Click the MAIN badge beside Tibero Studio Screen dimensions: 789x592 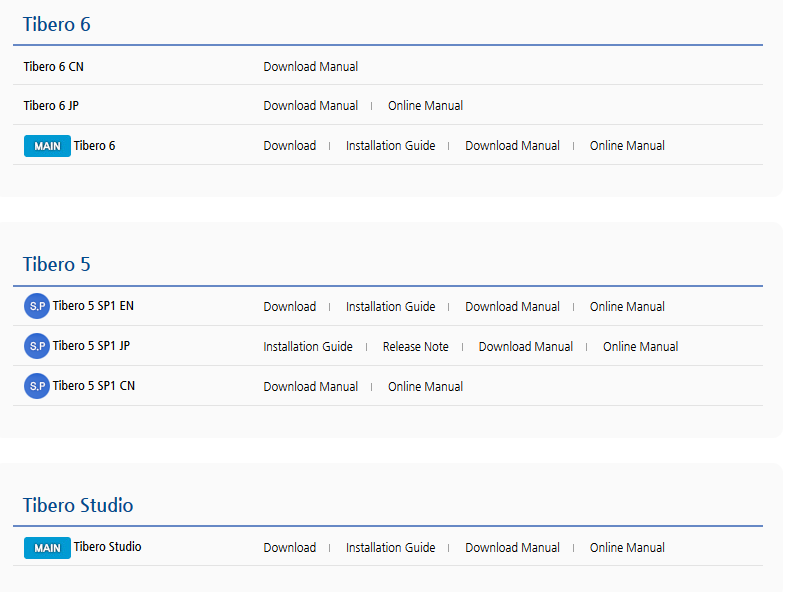coord(47,548)
